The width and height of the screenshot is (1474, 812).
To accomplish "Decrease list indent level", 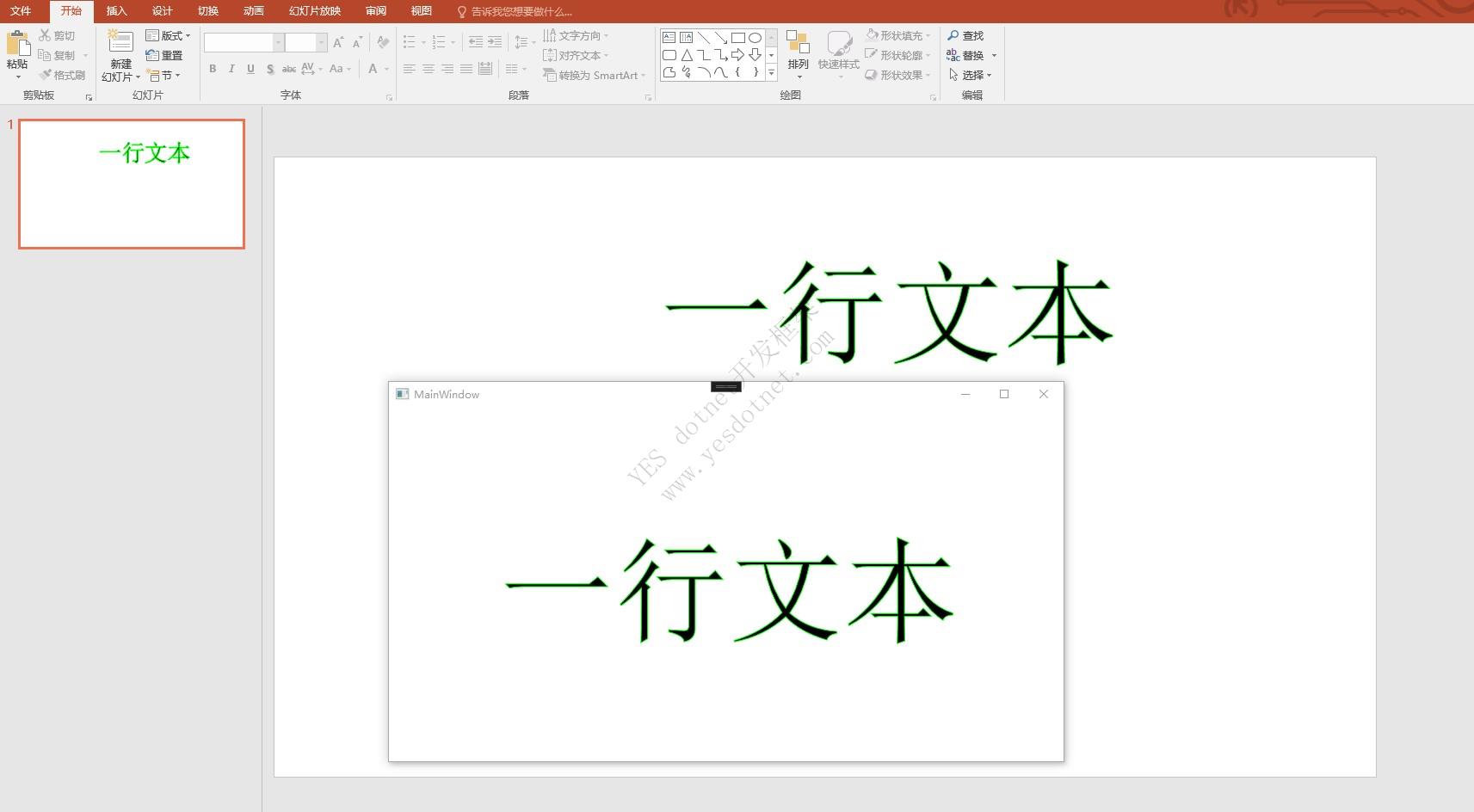I will coord(475,42).
